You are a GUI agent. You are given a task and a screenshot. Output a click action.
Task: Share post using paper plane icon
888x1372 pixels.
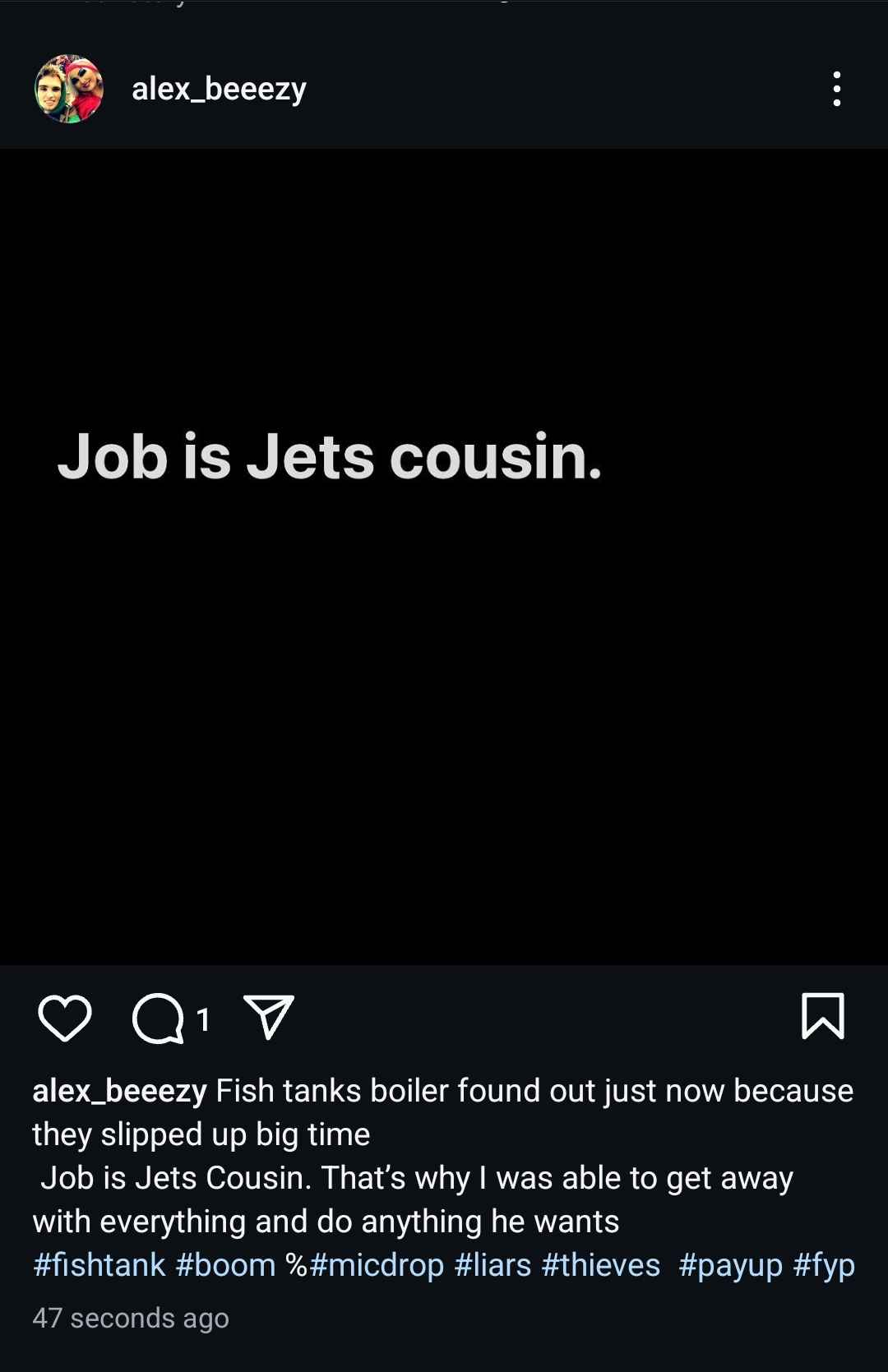pyautogui.click(x=269, y=1018)
